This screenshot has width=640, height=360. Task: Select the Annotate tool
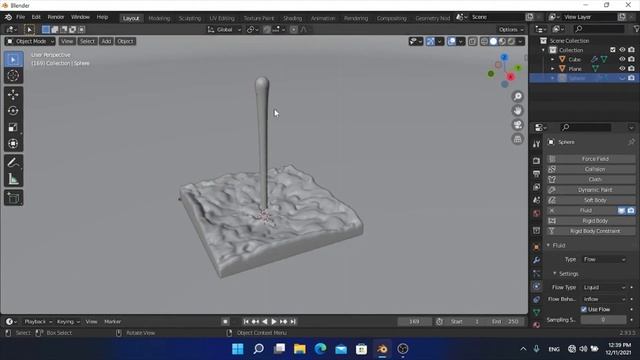[x=13, y=162]
